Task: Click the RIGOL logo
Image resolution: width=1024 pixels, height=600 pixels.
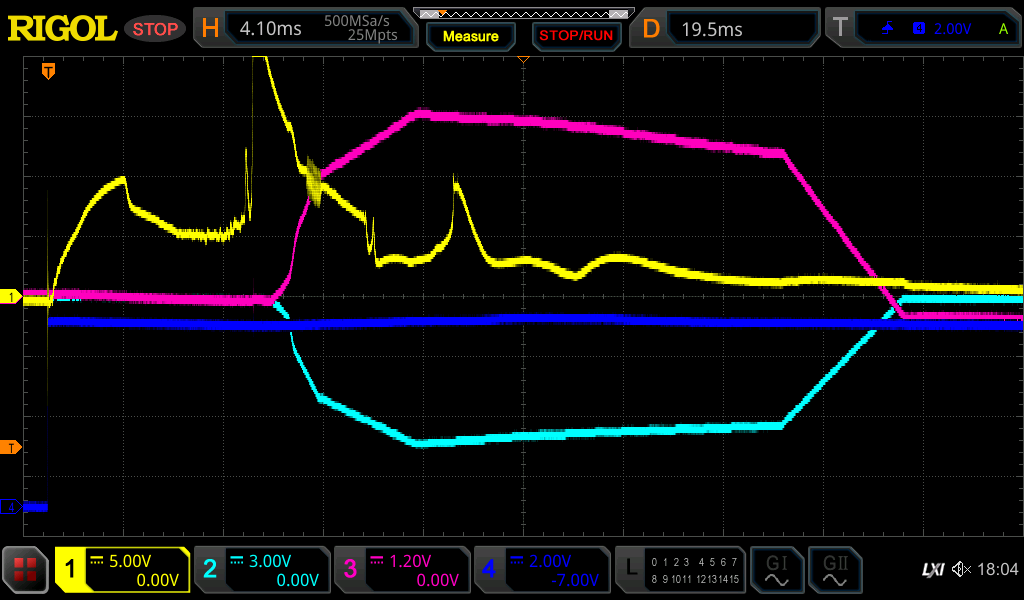Action: (62, 29)
